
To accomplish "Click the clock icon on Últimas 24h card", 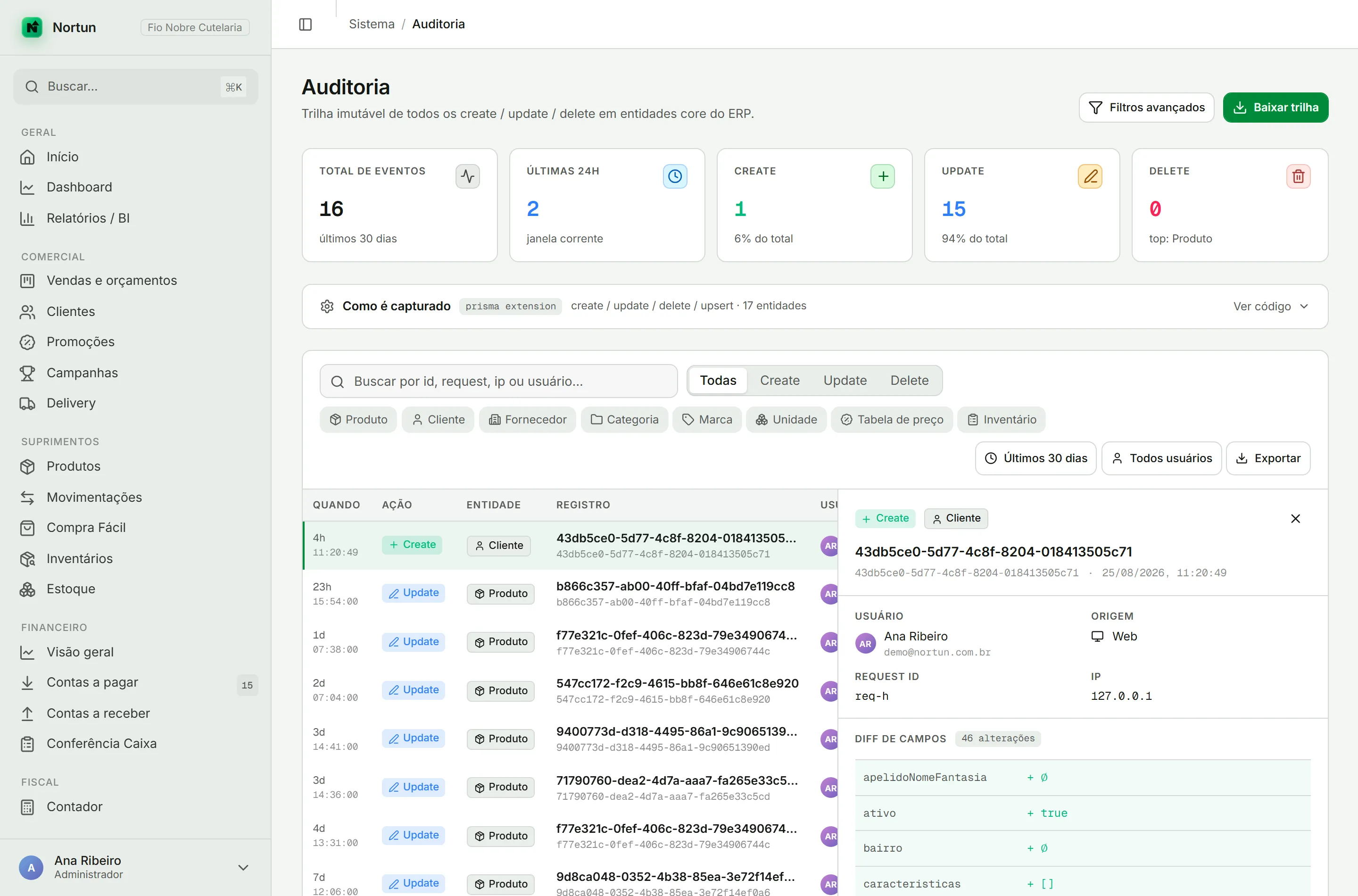I will click(675, 176).
